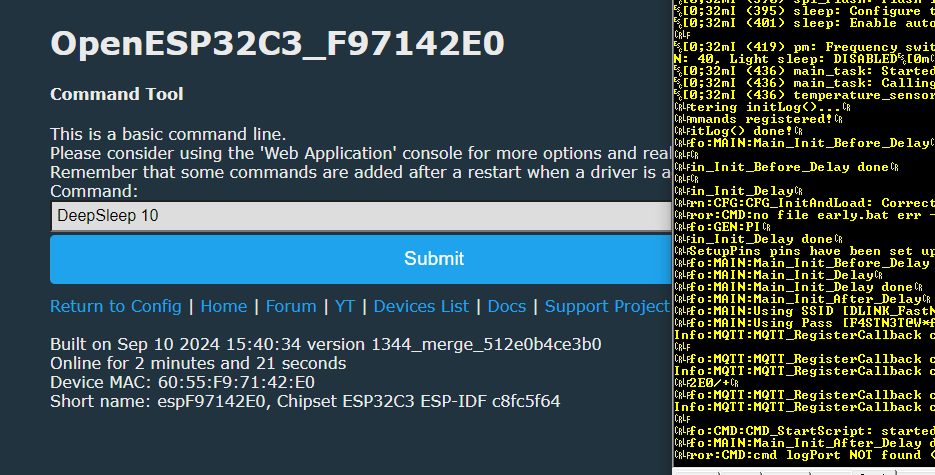The width and height of the screenshot is (935, 475).
Task: Click terminal line 'mmands registered!'
Action: click(758, 119)
